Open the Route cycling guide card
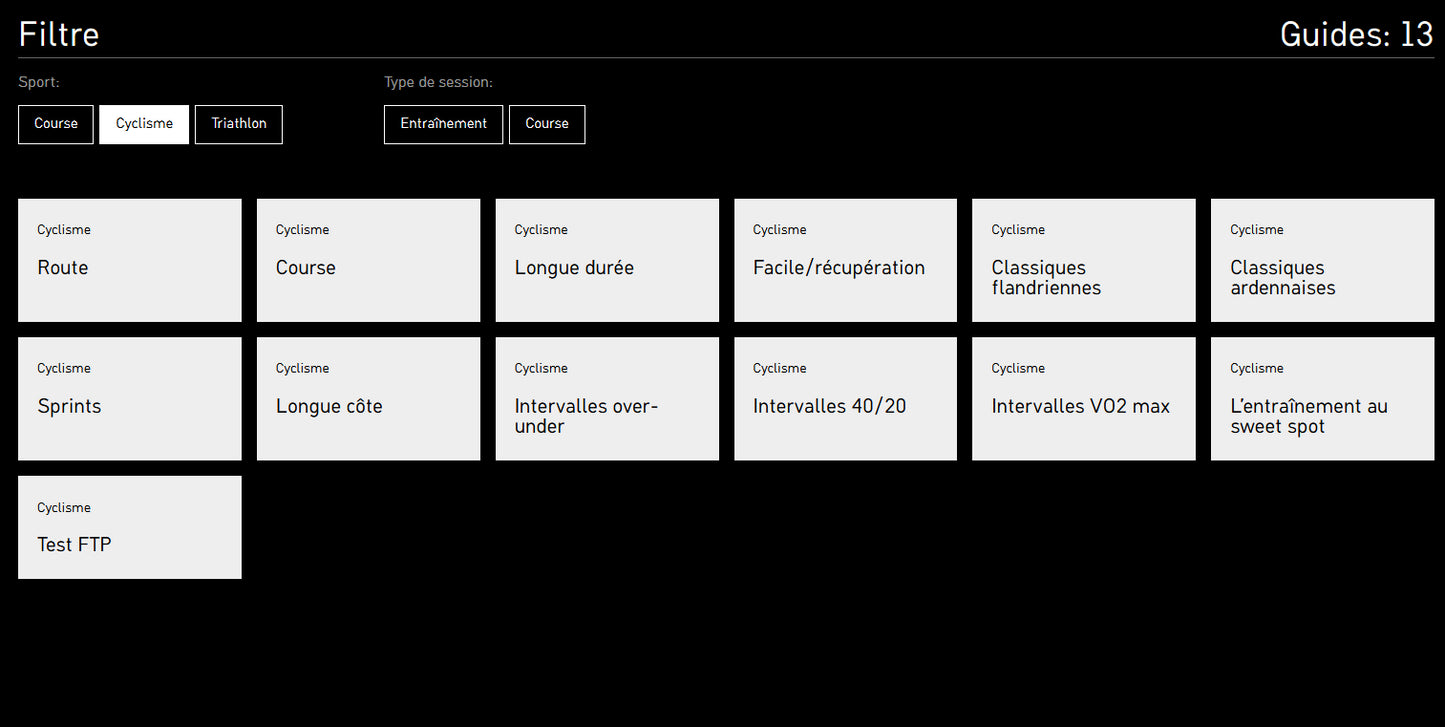This screenshot has height=727, width=1445. point(130,260)
